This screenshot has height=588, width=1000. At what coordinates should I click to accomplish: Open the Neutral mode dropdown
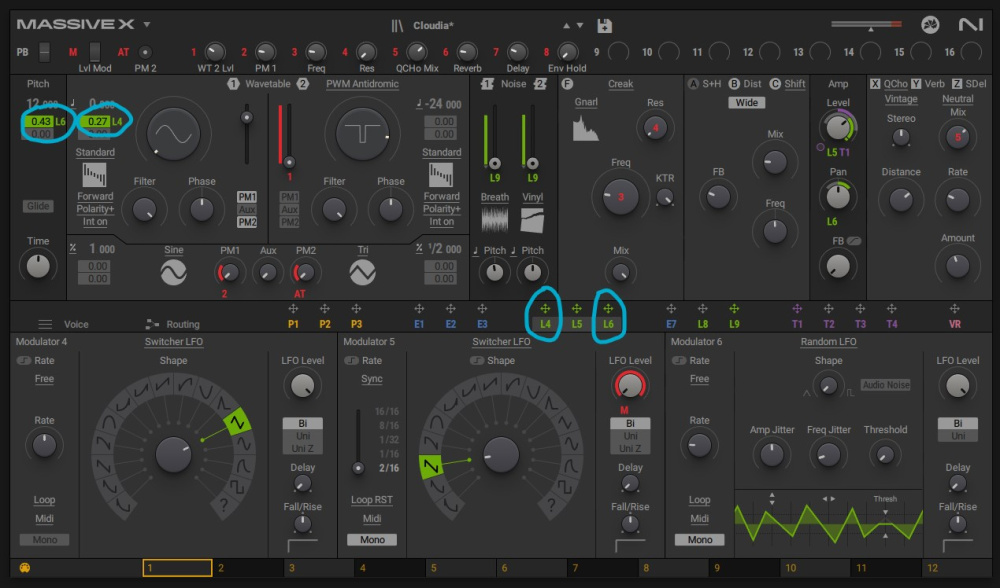click(x=957, y=99)
